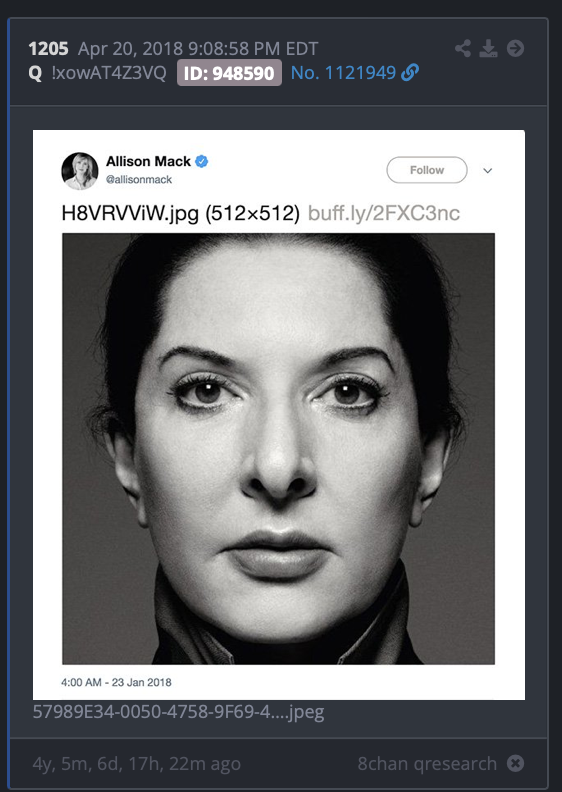Click the blue verified badge by Allison Mack
This screenshot has width=562, height=792.
pos(201,162)
